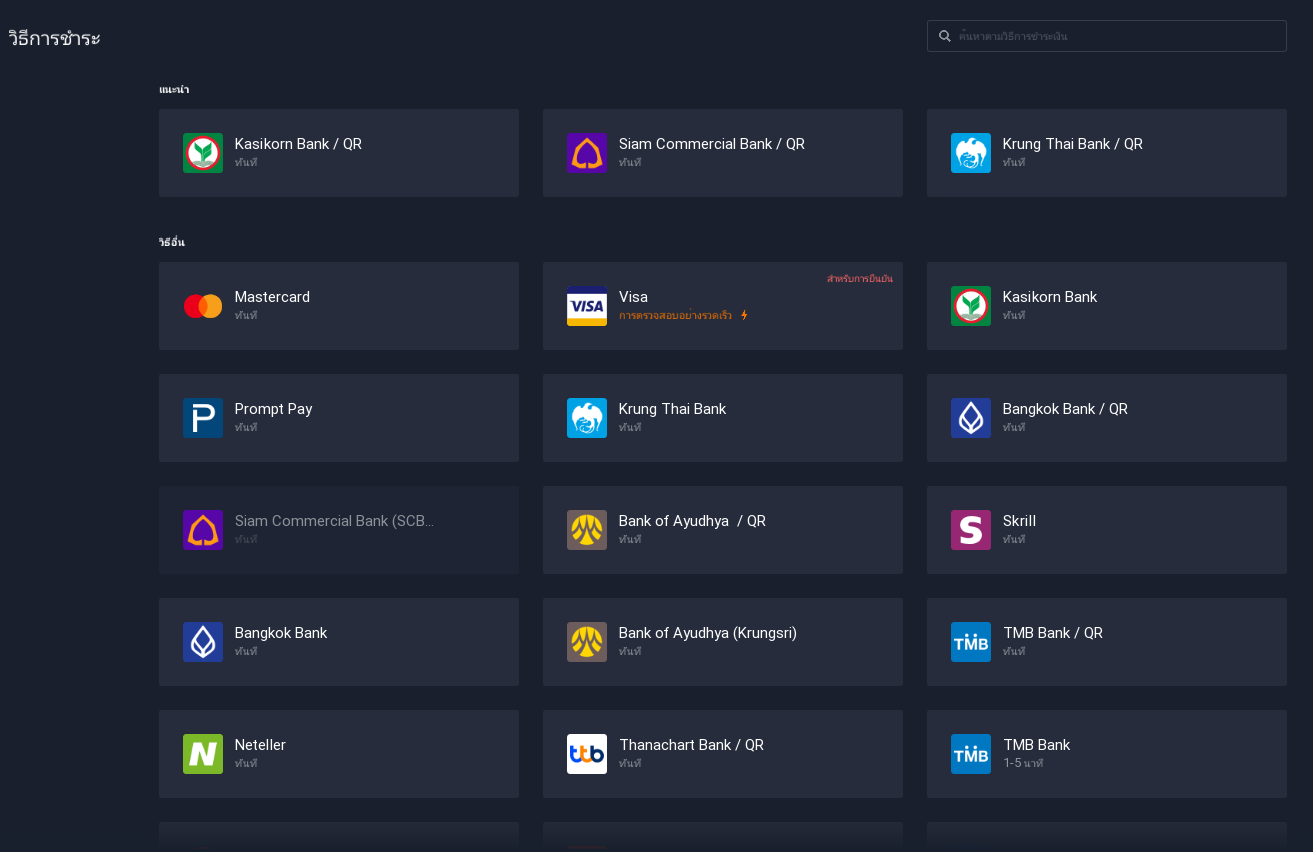Screen dimensions: 1313x852
Task: Select the Siam Commercial Bank / QR card
Action: pos(723,153)
